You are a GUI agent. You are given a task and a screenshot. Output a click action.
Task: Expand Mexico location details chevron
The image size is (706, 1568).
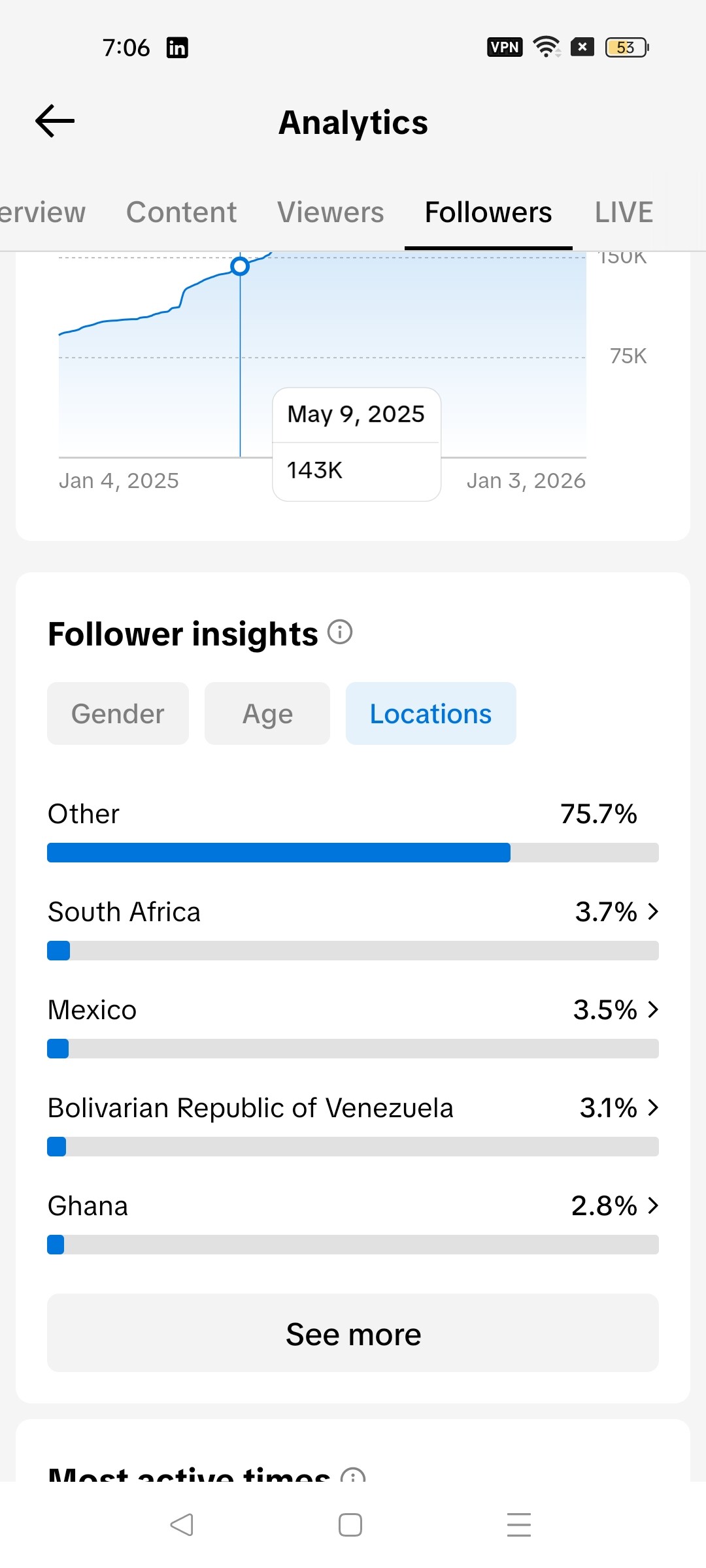652,1009
